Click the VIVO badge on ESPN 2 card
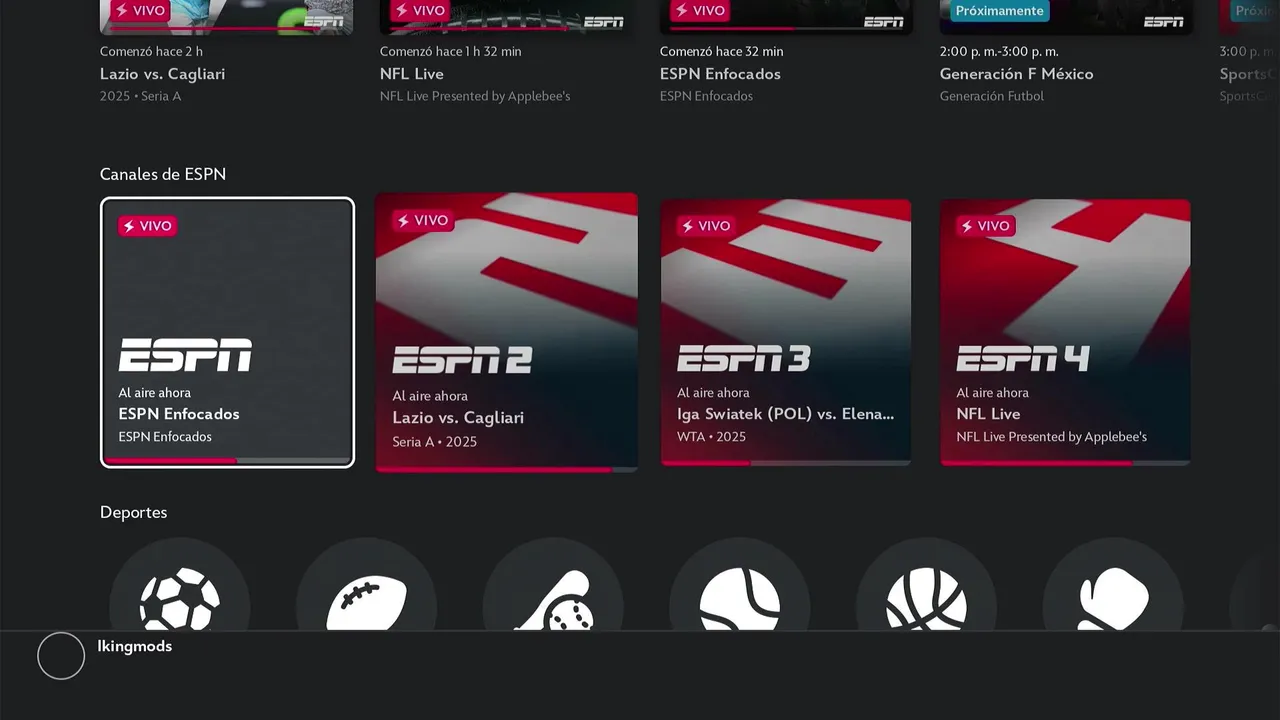The image size is (1280, 720). pyautogui.click(x=423, y=221)
